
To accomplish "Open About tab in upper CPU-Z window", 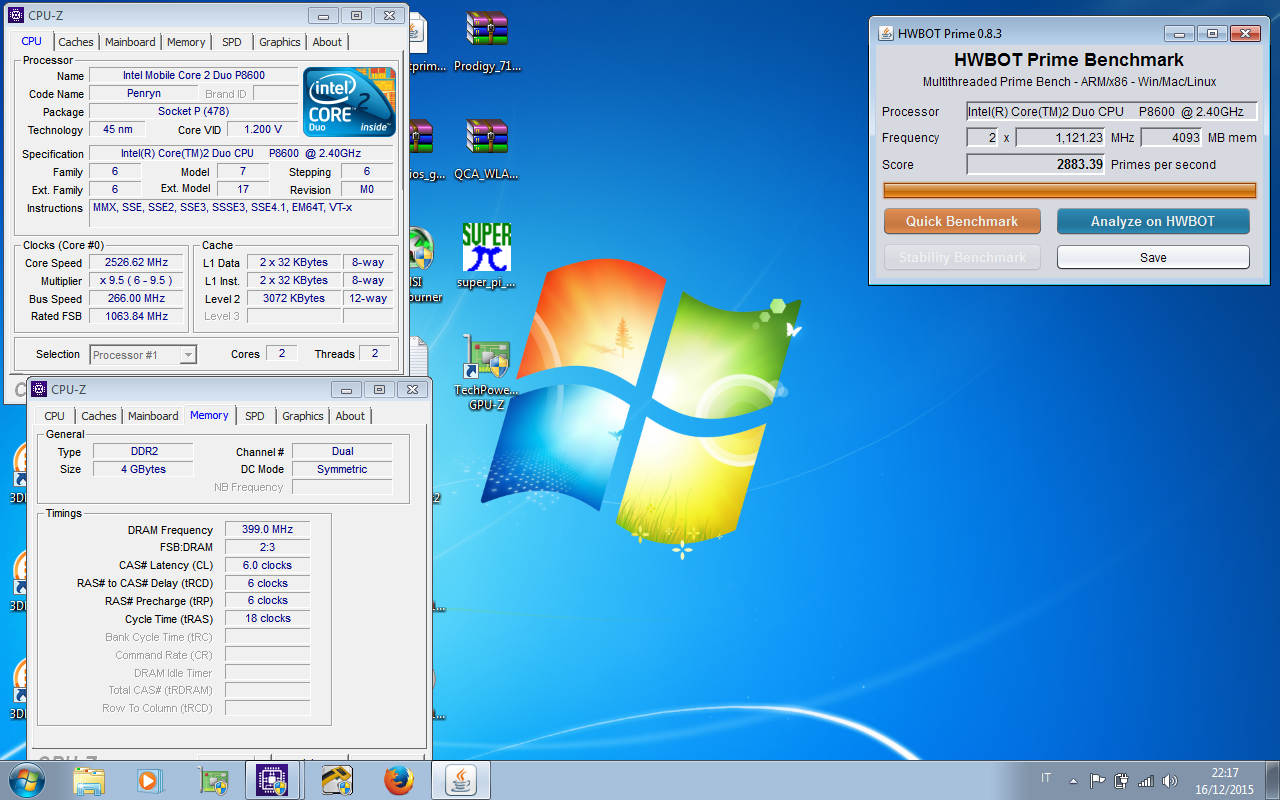I will point(327,42).
